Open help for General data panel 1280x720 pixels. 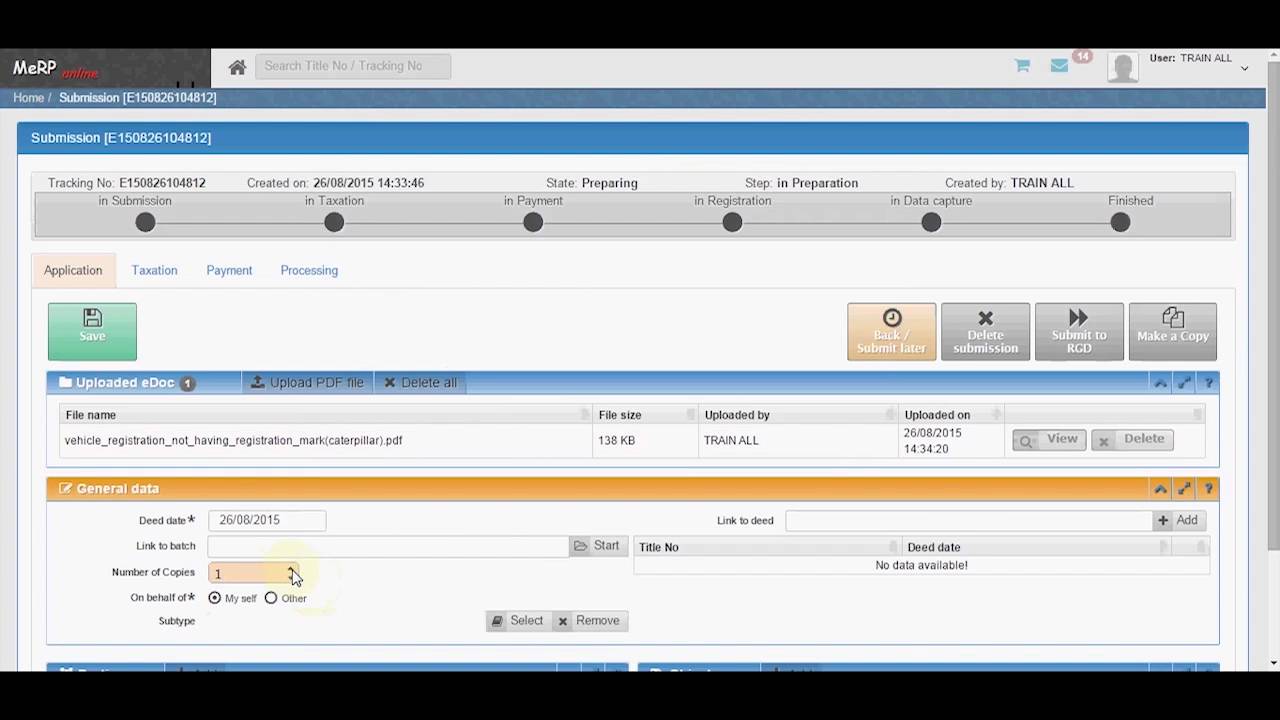pos(1208,489)
